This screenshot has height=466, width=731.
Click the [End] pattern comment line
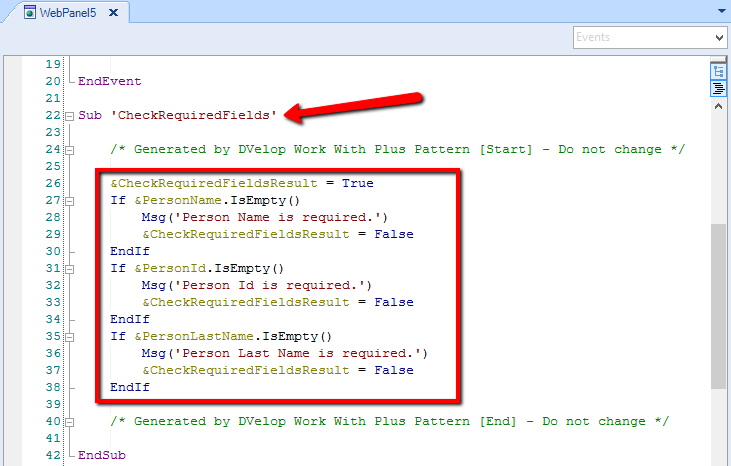(x=389, y=421)
